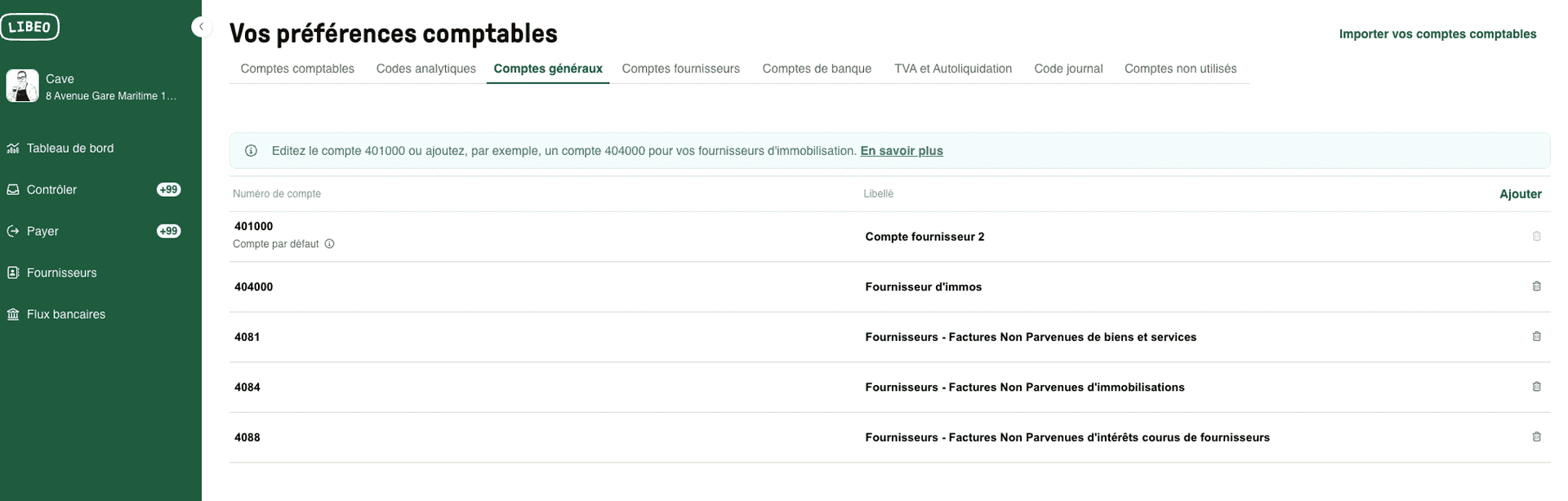Select the Code journal tab
1568x501 pixels.
(x=1068, y=69)
